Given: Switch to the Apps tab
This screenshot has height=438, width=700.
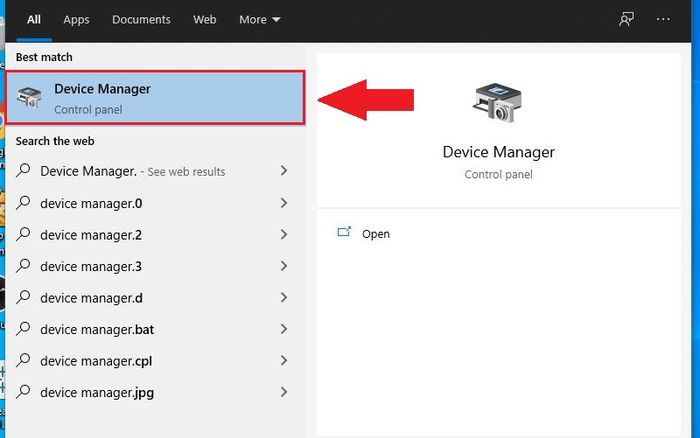Looking at the screenshot, I should point(76,20).
